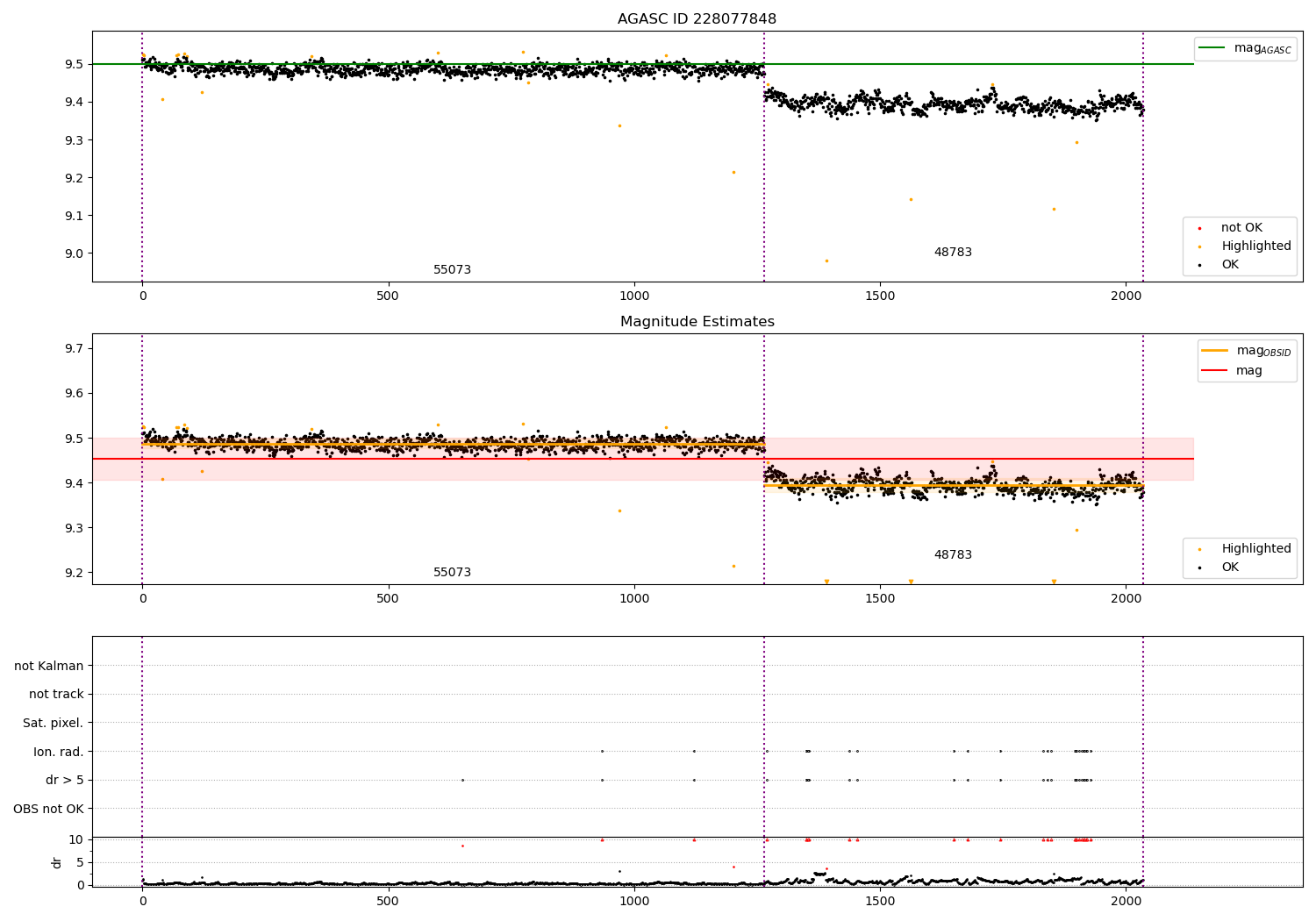This screenshot has width=1316, height=921.
Task: Click the 'OK' legend entry in Magnitude Estimates plot
Action: (1230, 568)
